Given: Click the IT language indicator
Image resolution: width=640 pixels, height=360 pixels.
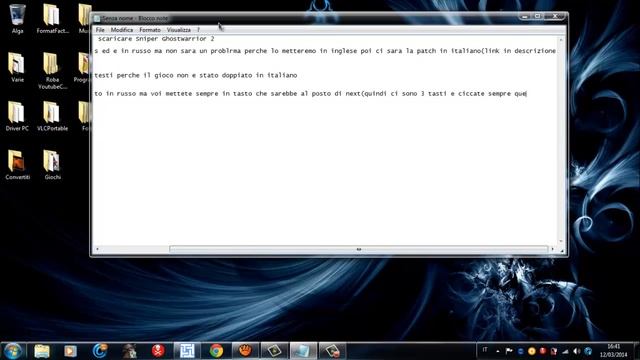Looking at the screenshot, I should pyautogui.click(x=485, y=350).
